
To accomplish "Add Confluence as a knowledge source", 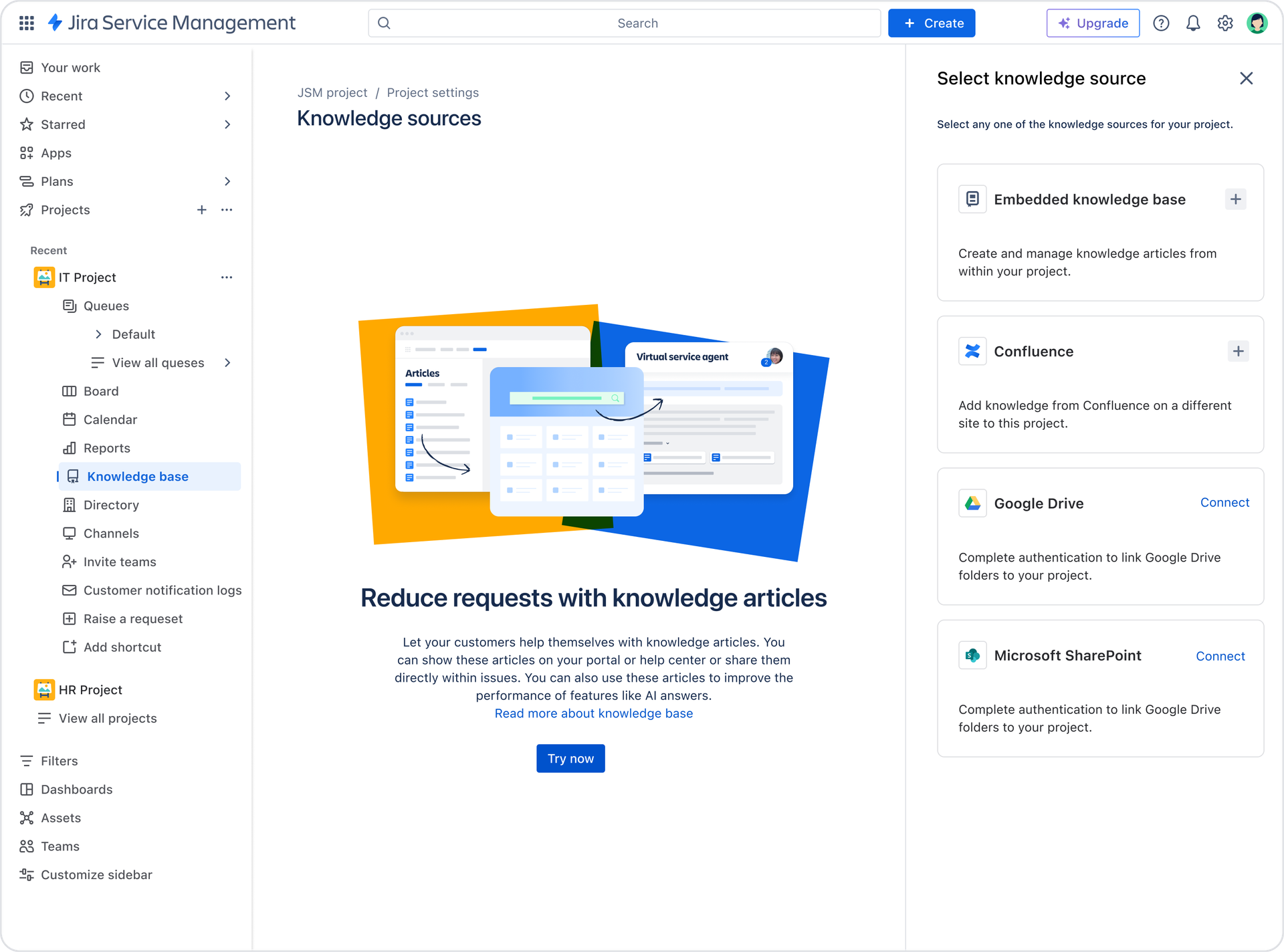I will click(x=1238, y=351).
